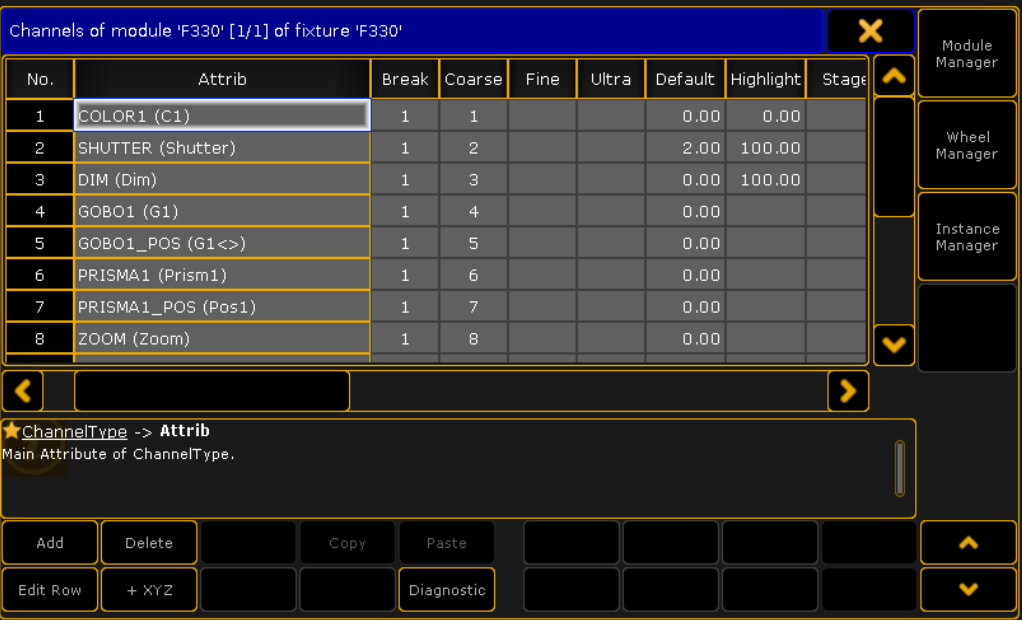Click the down arrow beside the bottom button rows

(x=969, y=589)
